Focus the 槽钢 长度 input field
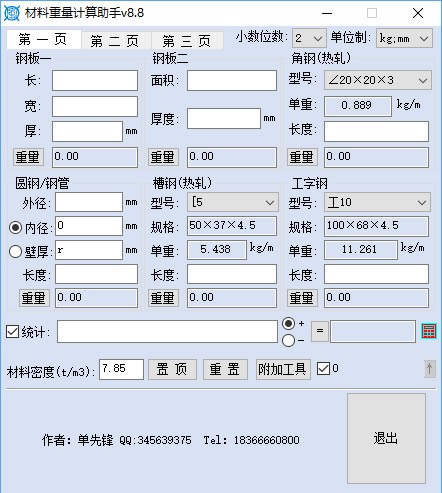The width and height of the screenshot is (442, 493). pos(232,274)
